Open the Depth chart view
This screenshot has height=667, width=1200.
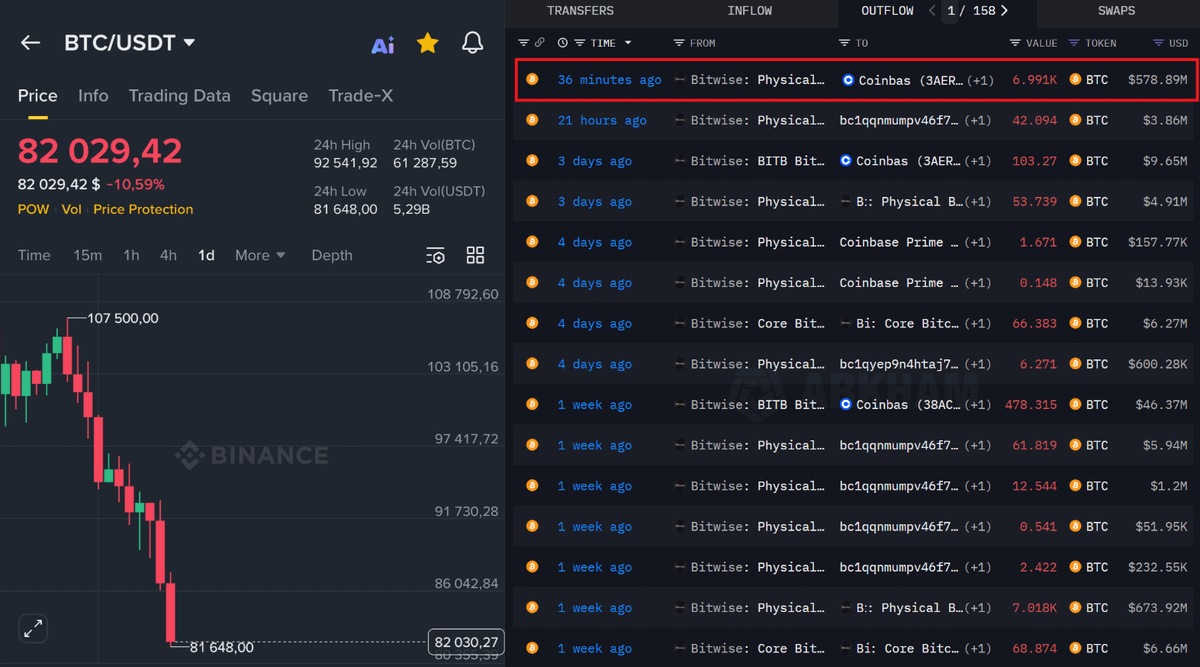point(332,256)
